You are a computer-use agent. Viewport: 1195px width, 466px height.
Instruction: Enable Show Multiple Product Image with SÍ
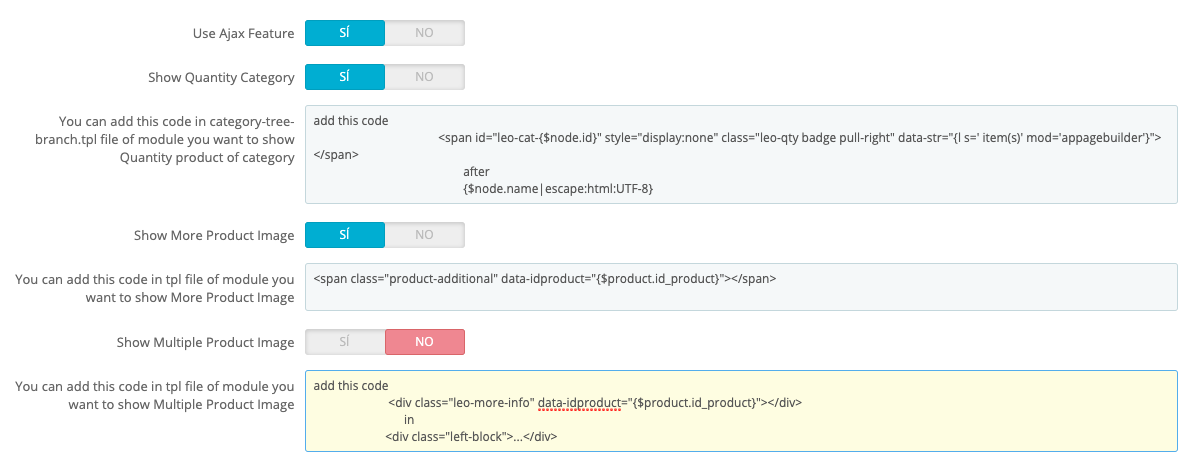[x=344, y=342]
